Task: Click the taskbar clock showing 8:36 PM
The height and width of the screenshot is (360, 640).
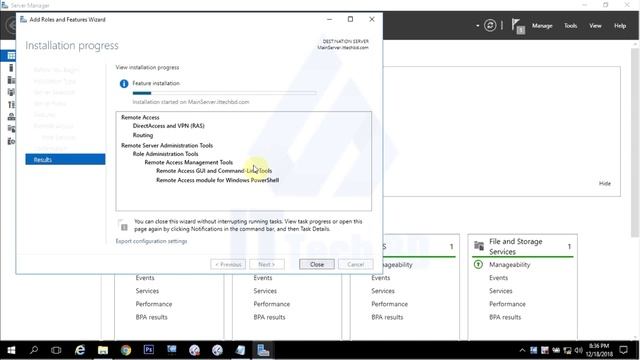Action: 599,350
